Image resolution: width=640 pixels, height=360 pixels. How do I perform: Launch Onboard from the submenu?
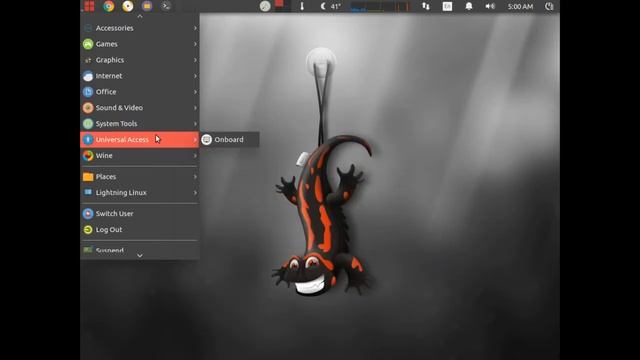click(229, 140)
